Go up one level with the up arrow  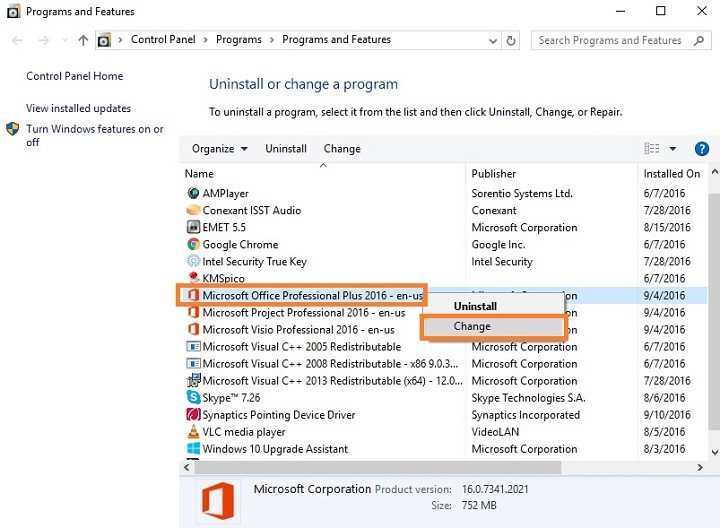[83, 40]
